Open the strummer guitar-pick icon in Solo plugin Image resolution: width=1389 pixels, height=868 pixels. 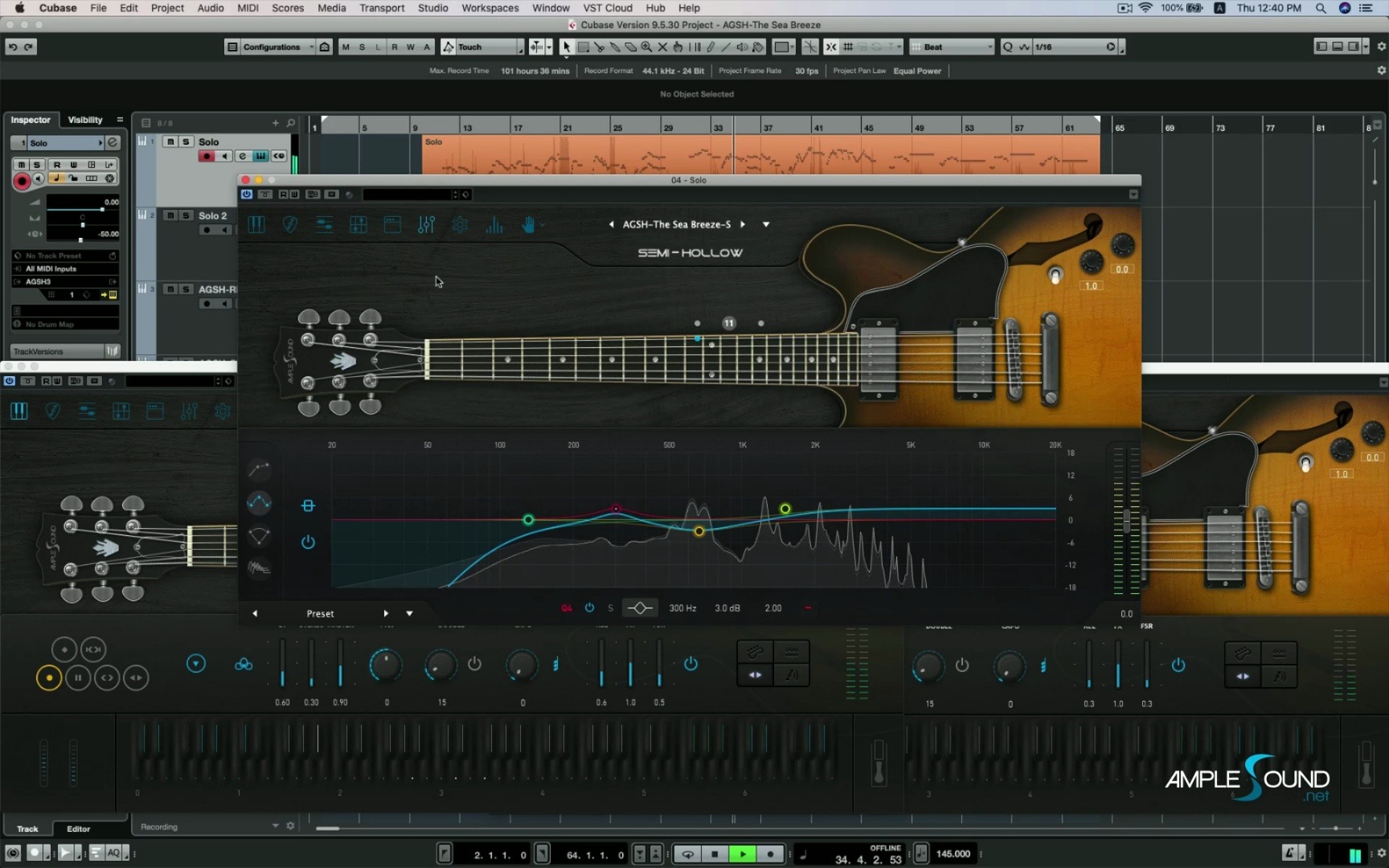pyautogui.click(x=290, y=225)
